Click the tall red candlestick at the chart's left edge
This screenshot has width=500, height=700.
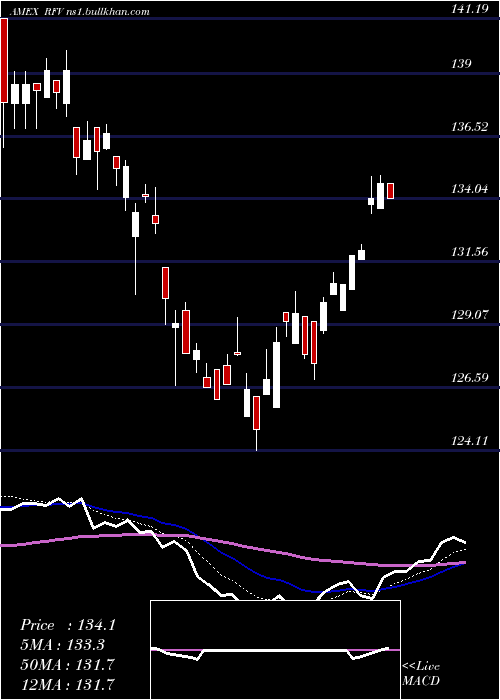pos(4,61)
